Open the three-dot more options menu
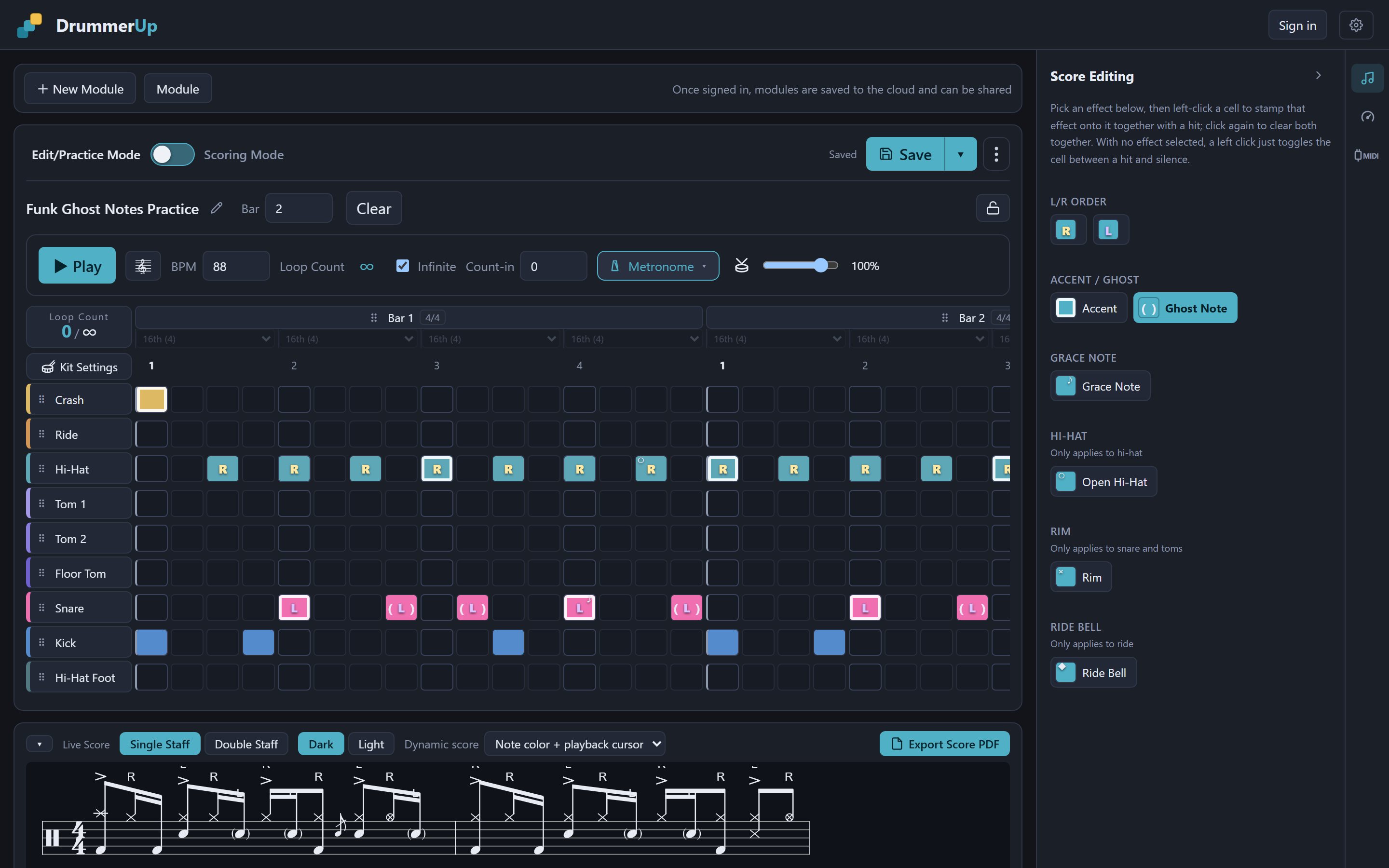 996,154
